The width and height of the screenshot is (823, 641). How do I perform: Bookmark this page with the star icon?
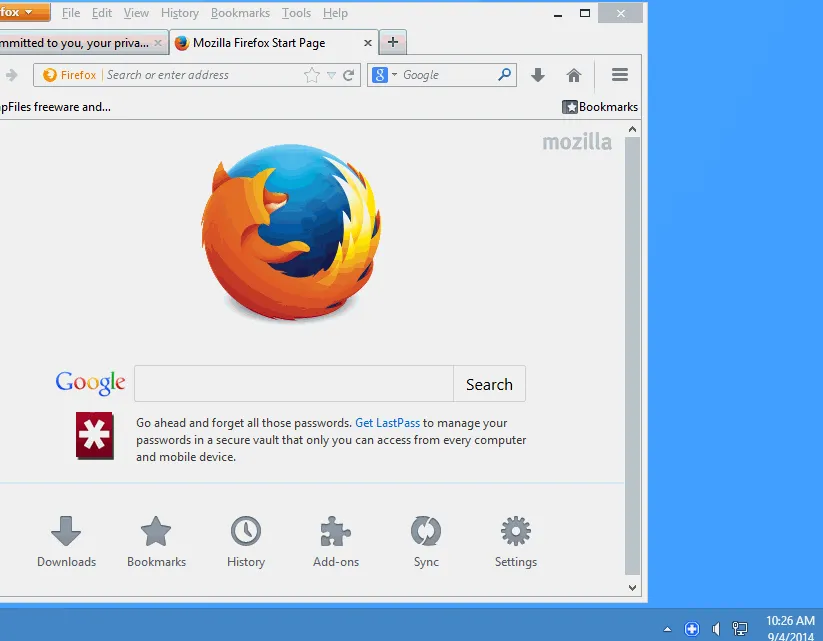pyautogui.click(x=312, y=75)
